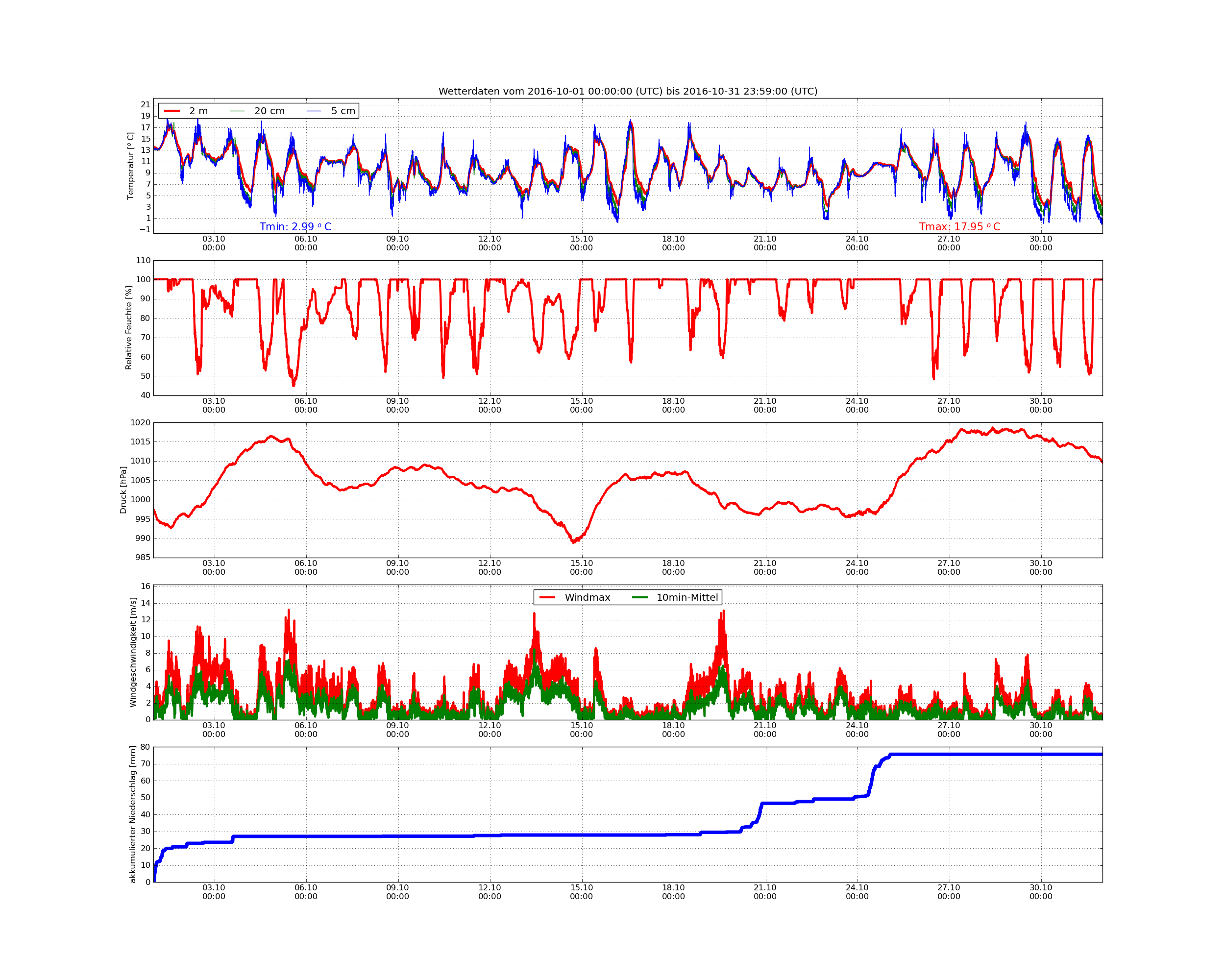The height and width of the screenshot is (980, 1225).
Task: Click the '5 cm' legend label
Action: click(x=343, y=111)
